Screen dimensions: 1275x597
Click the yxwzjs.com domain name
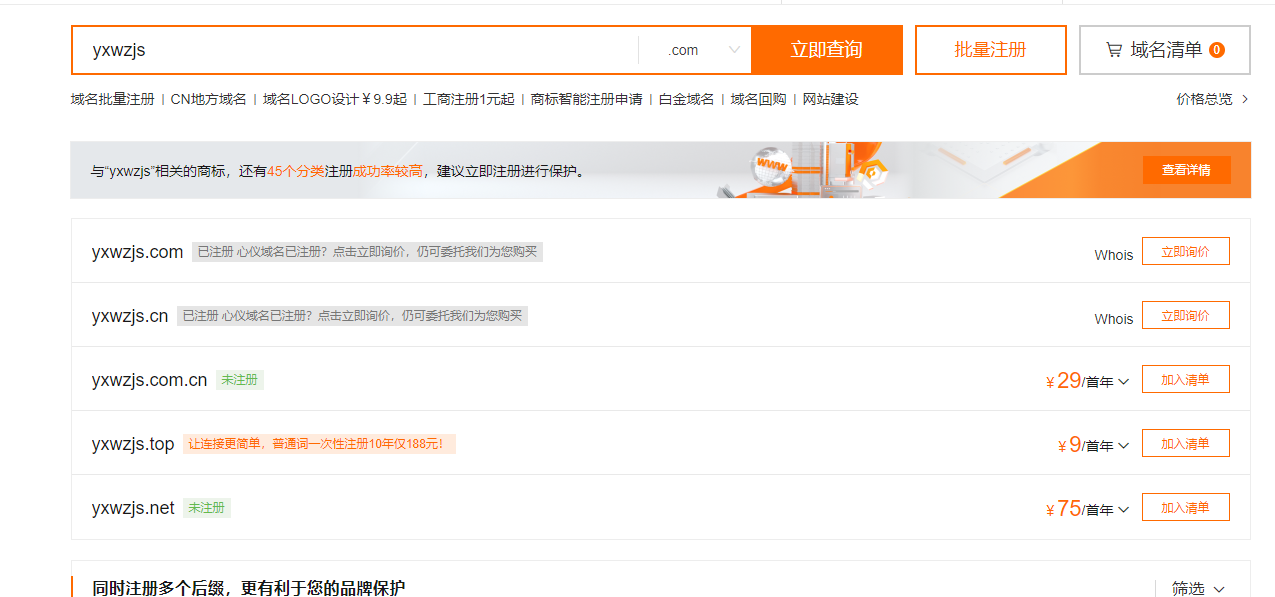(137, 252)
